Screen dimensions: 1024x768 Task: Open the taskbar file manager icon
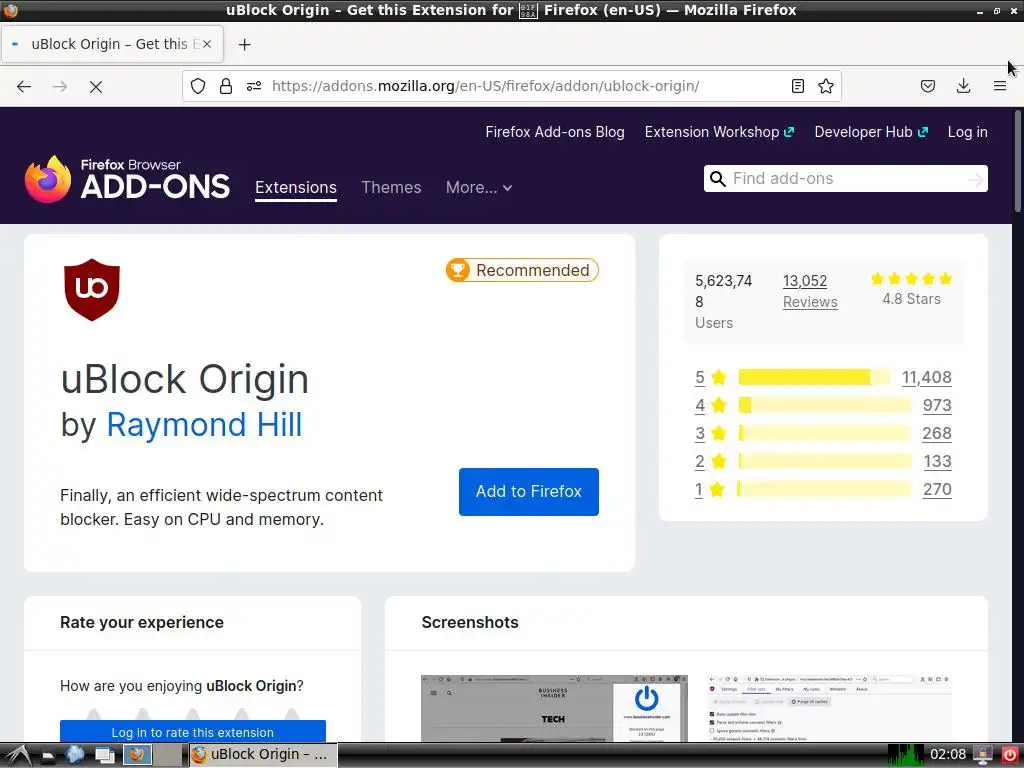48,756
